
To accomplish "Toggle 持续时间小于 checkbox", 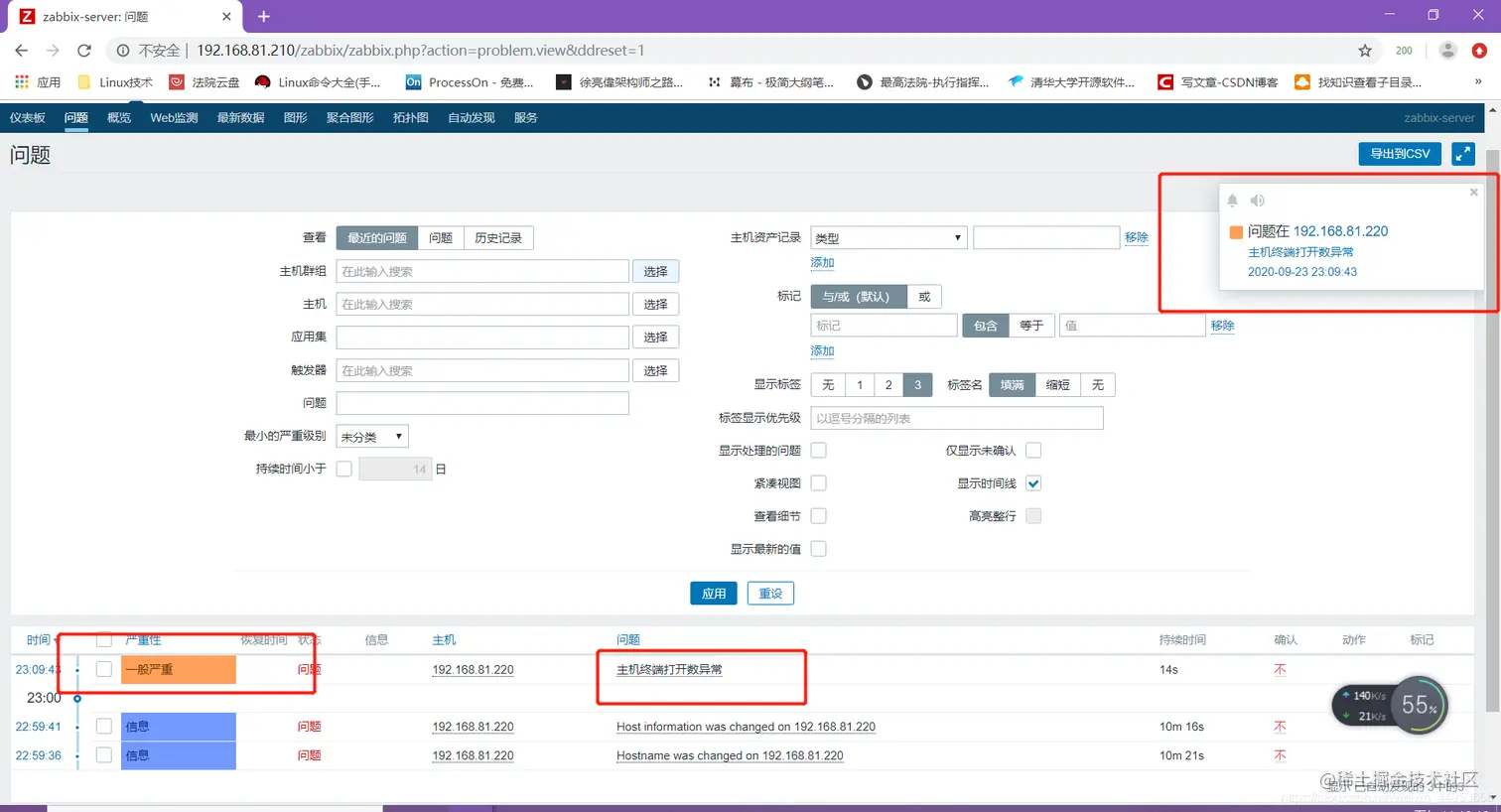I will pos(344,469).
